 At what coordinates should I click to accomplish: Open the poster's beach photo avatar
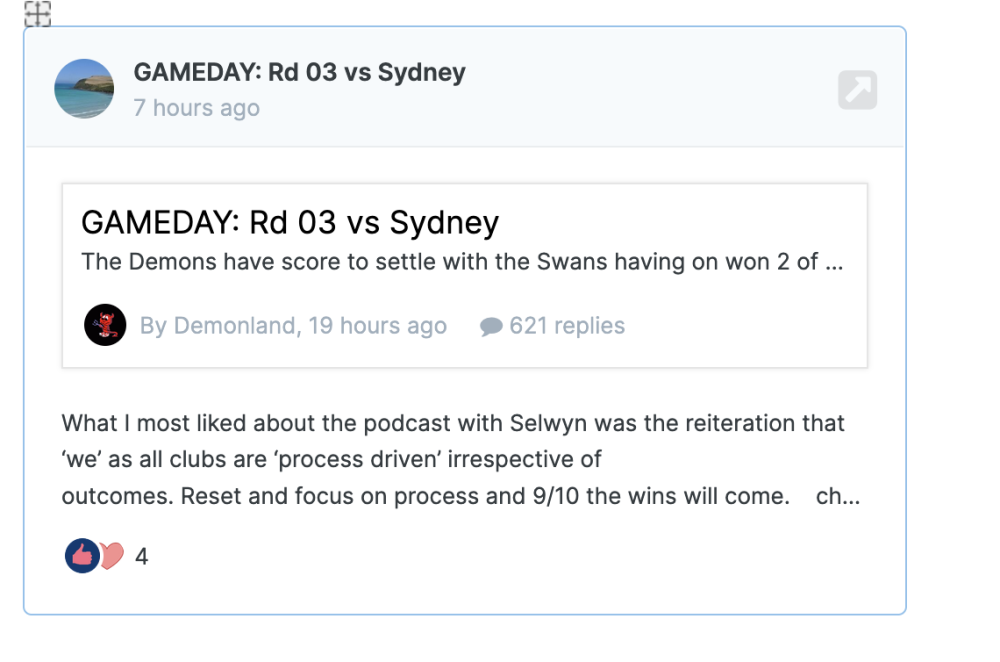coord(84,89)
